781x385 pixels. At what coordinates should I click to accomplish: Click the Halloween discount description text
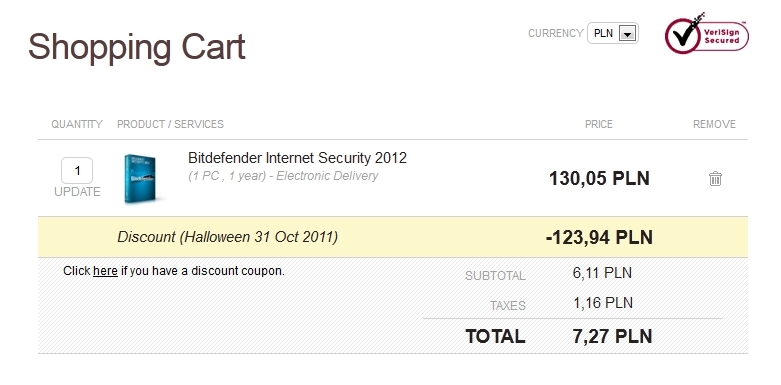click(228, 237)
